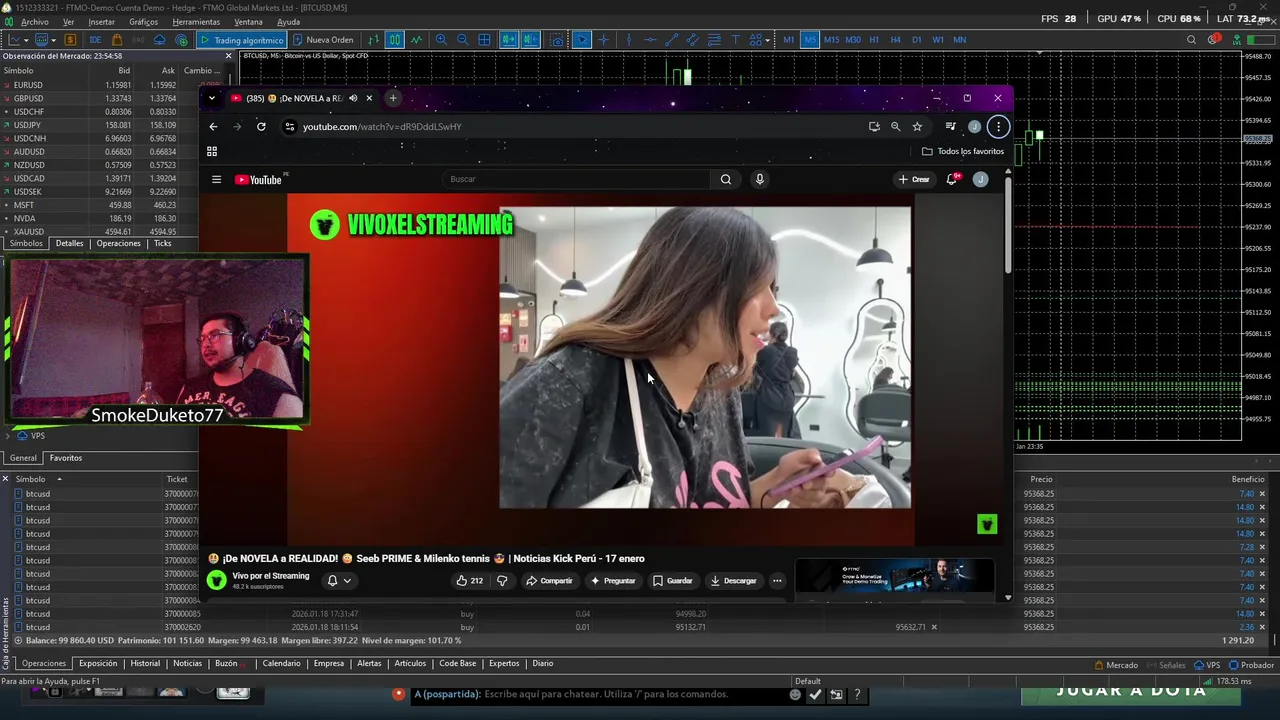Screen dimensions: 1280x720
Task: Select the text label tool
Action: (736, 40)
